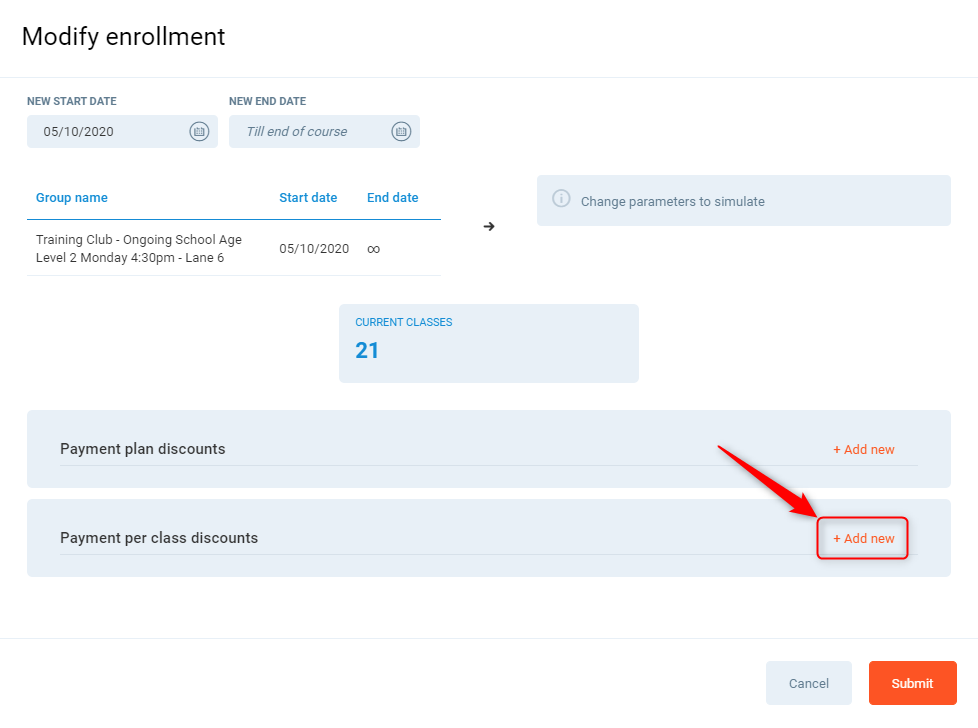Click the 'Change parameters to simulate' text
Screen dimensions: 978x728
672,201
